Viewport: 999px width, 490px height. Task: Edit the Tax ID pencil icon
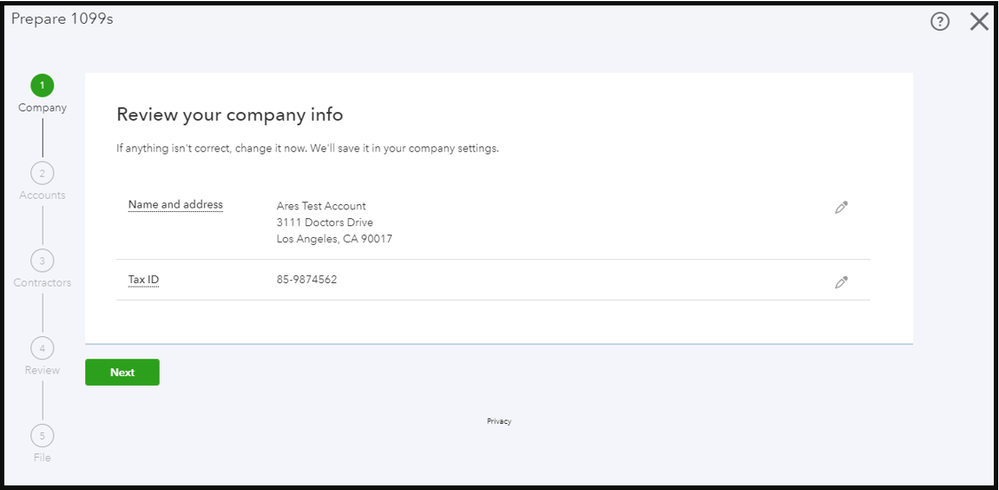pos(841,282)
